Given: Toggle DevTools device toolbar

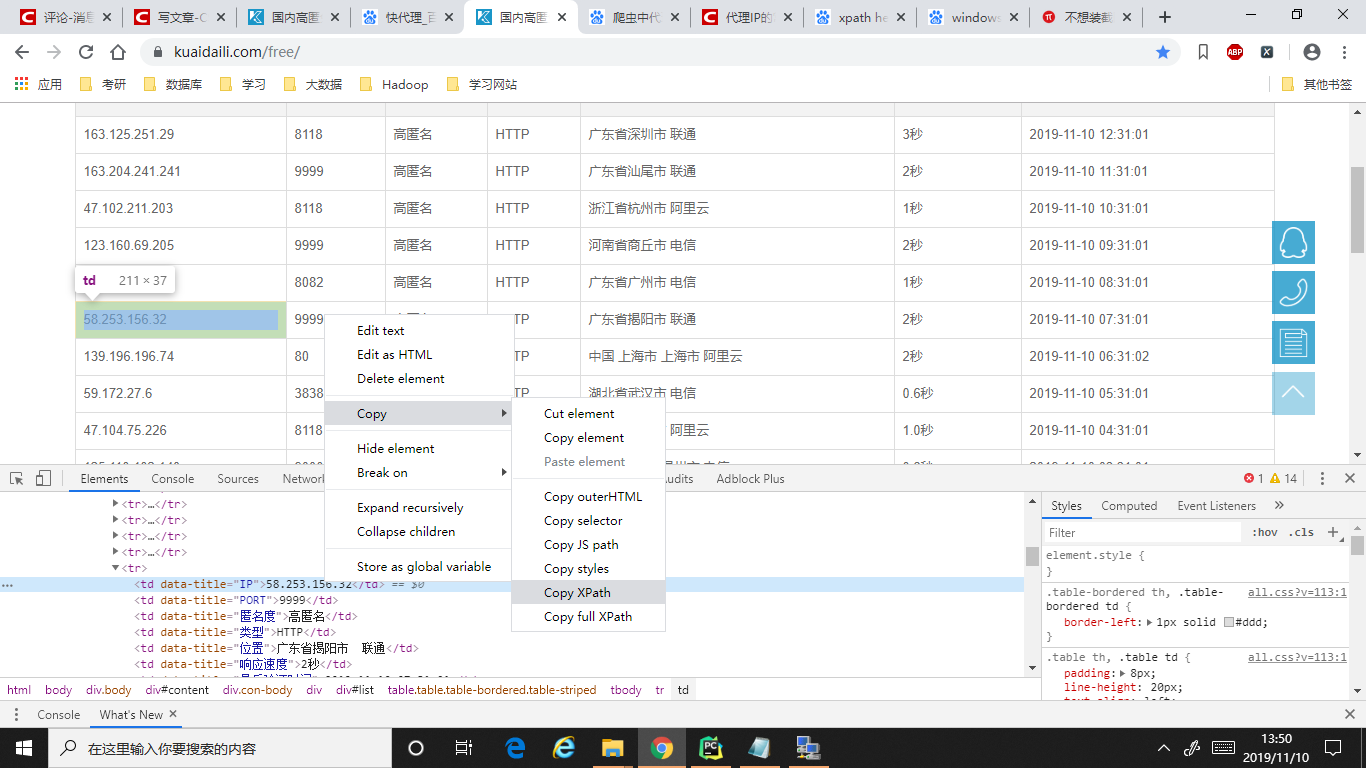Looking at the screenshot, I should point(43,479).
